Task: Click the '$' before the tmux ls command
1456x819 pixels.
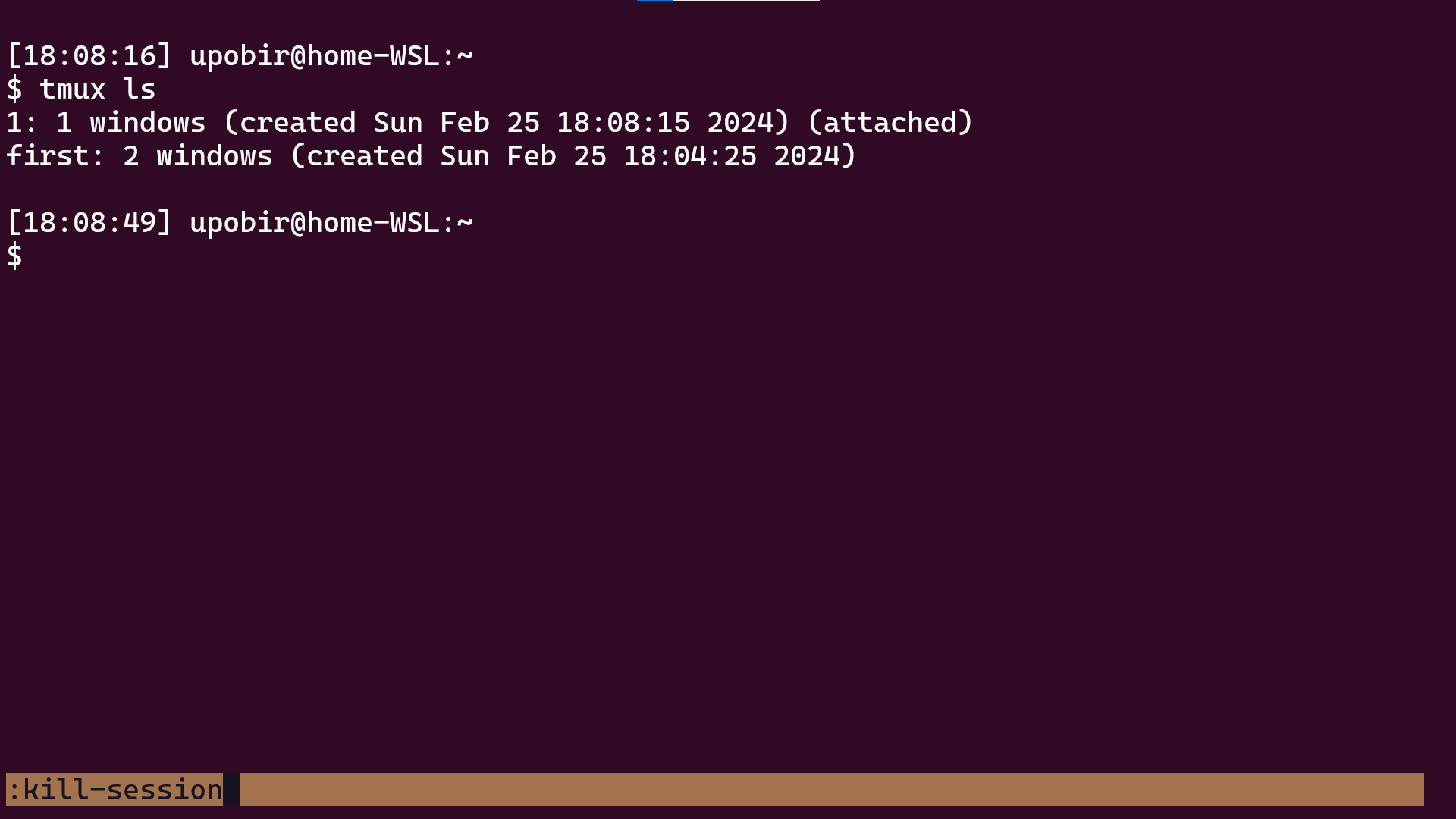Action: pyautogui.click(x=14, y=89)
